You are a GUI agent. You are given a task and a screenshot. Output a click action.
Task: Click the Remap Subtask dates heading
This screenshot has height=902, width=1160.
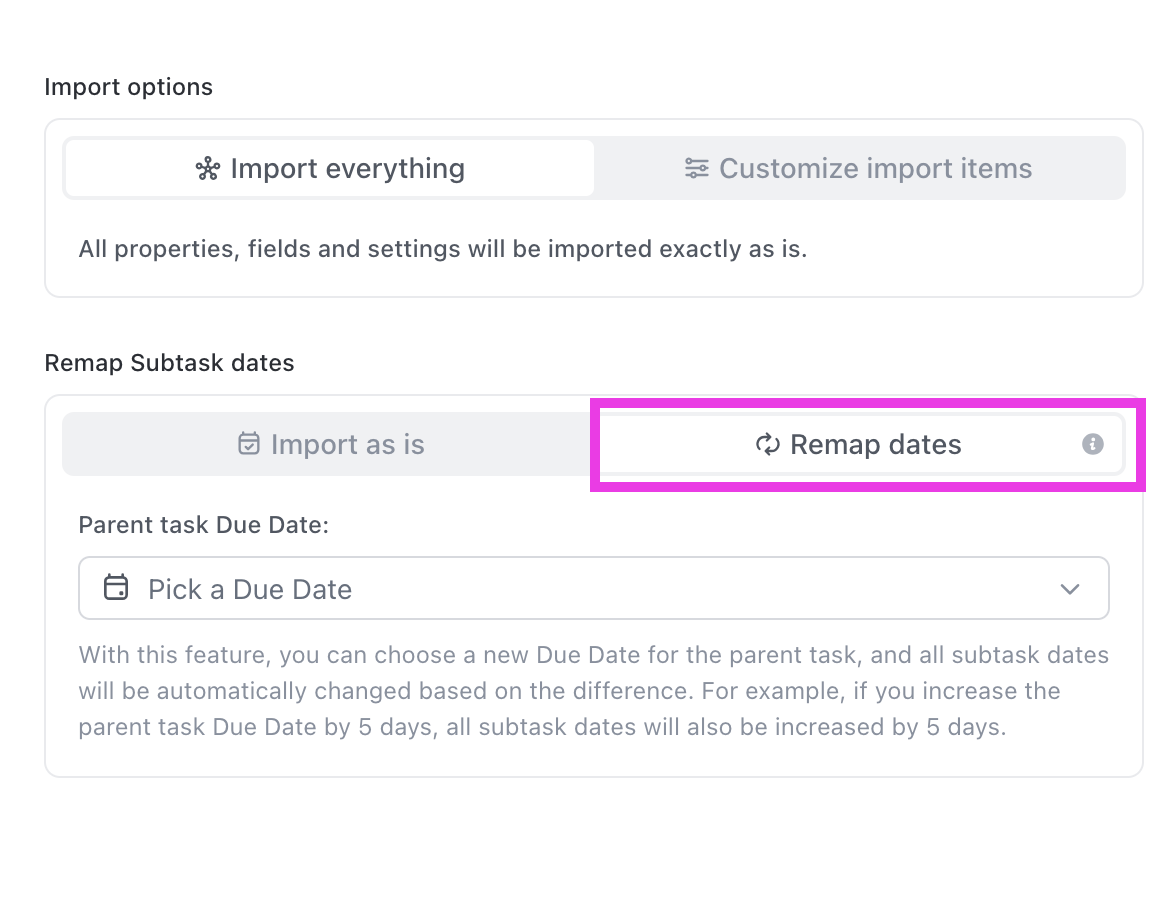point(169,362)
